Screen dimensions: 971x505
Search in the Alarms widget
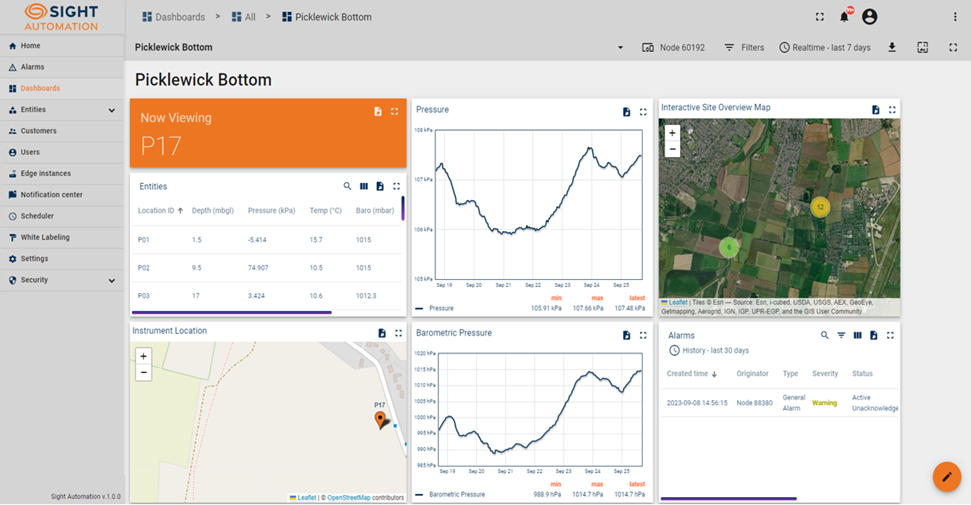click(824, 335)
